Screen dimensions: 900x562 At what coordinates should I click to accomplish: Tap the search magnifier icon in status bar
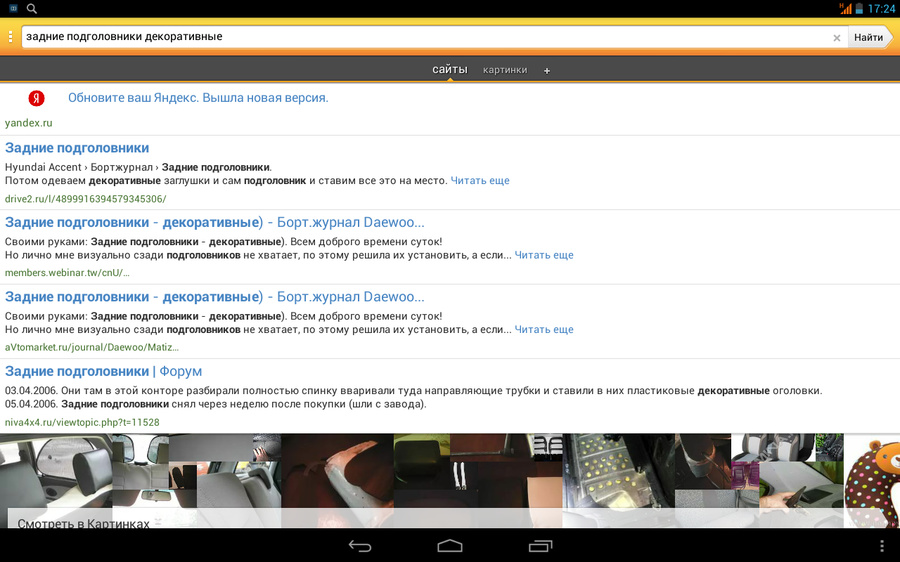pos(32,9)
